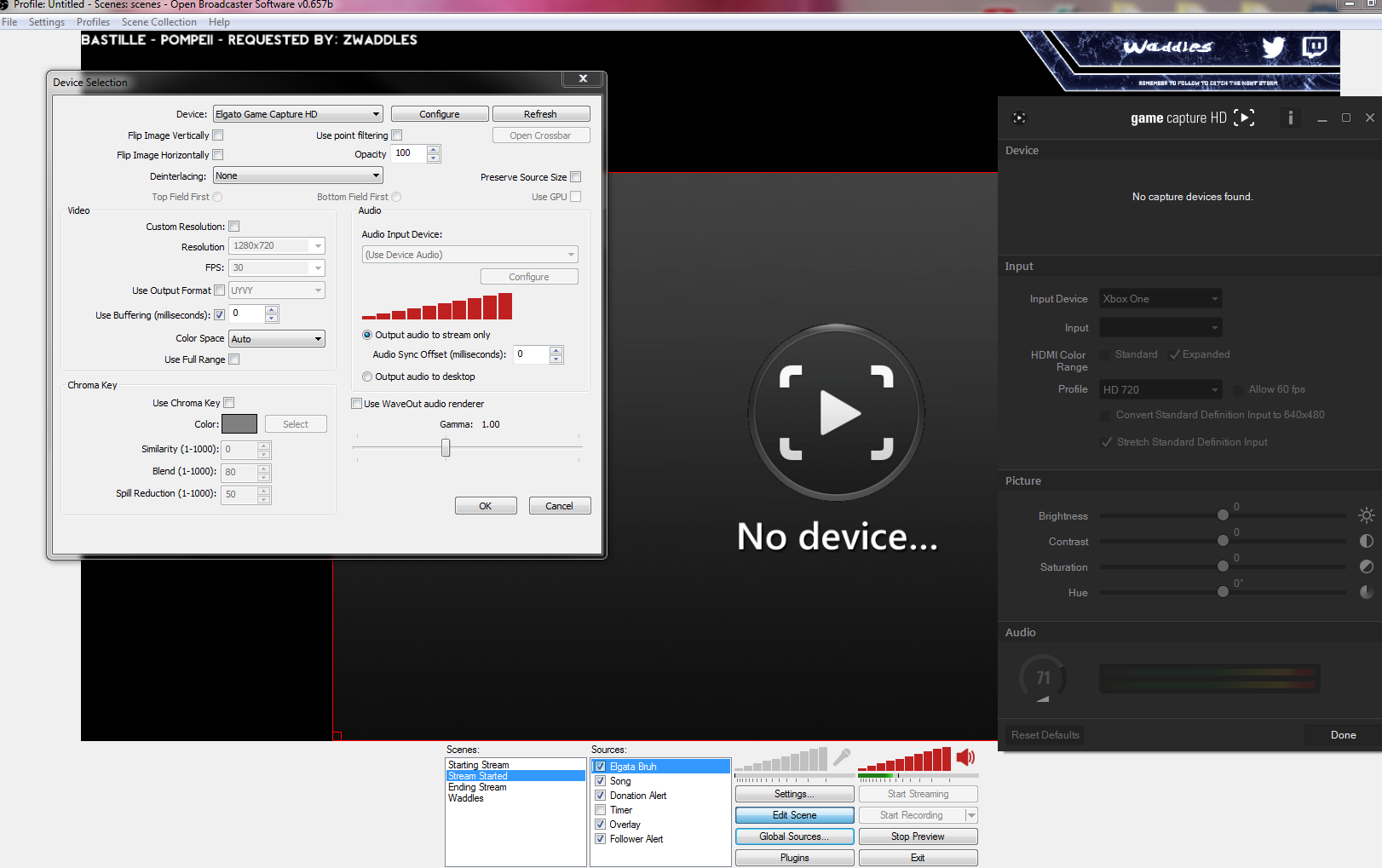Expand the Start Recording dropdown arrow
The height and width of the screenshot is (868, 1382).
point(971,815)
